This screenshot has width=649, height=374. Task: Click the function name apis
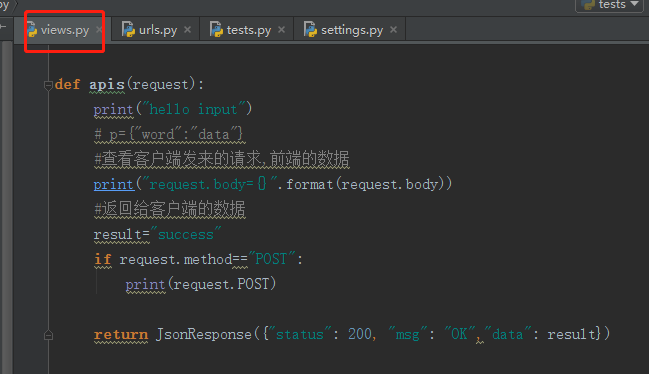click(x=107, y=85)
